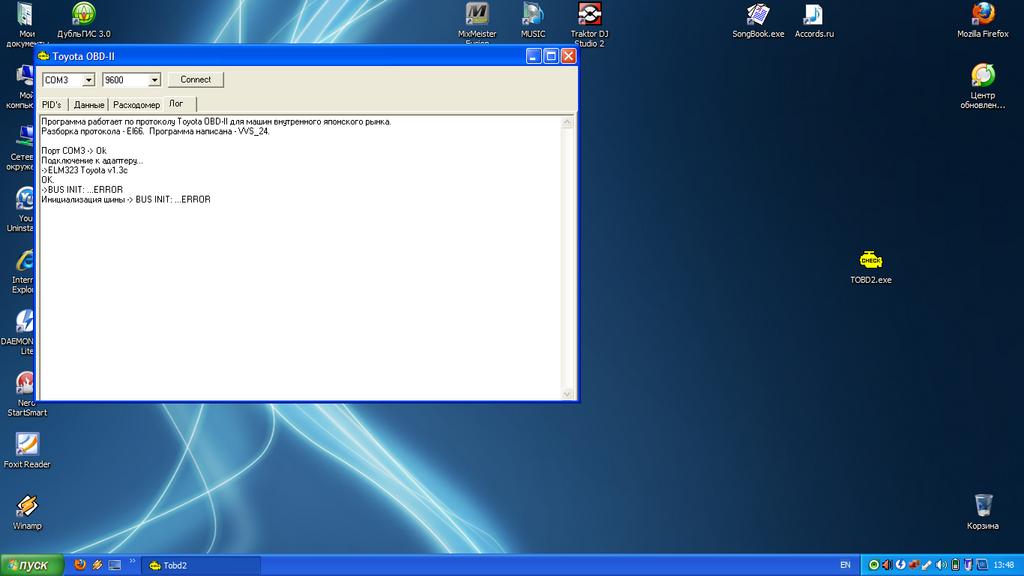1024x576 pixels.
Task: Open Foxit Reader from the desktop
Action: point(27,444)
